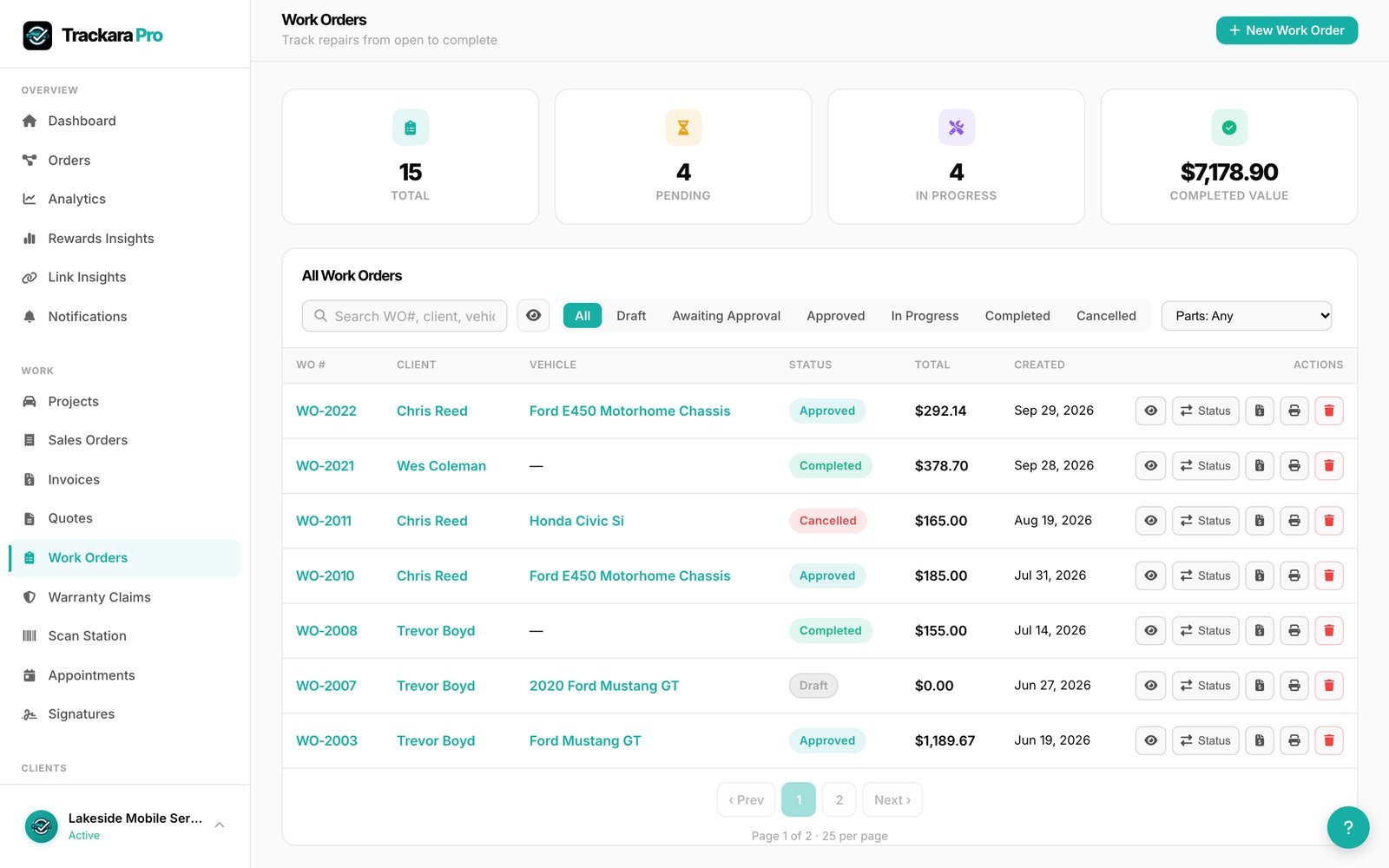
Task: Change status of WO-2007
Action: pos(1205,686)
